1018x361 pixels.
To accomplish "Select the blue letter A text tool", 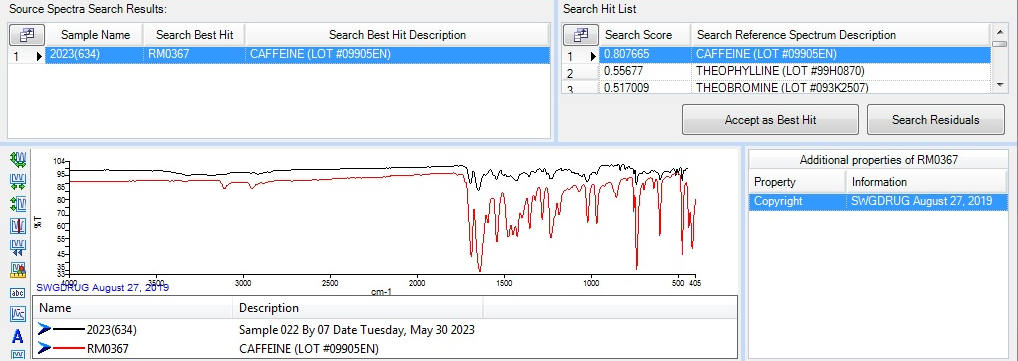I will point(18,336).
